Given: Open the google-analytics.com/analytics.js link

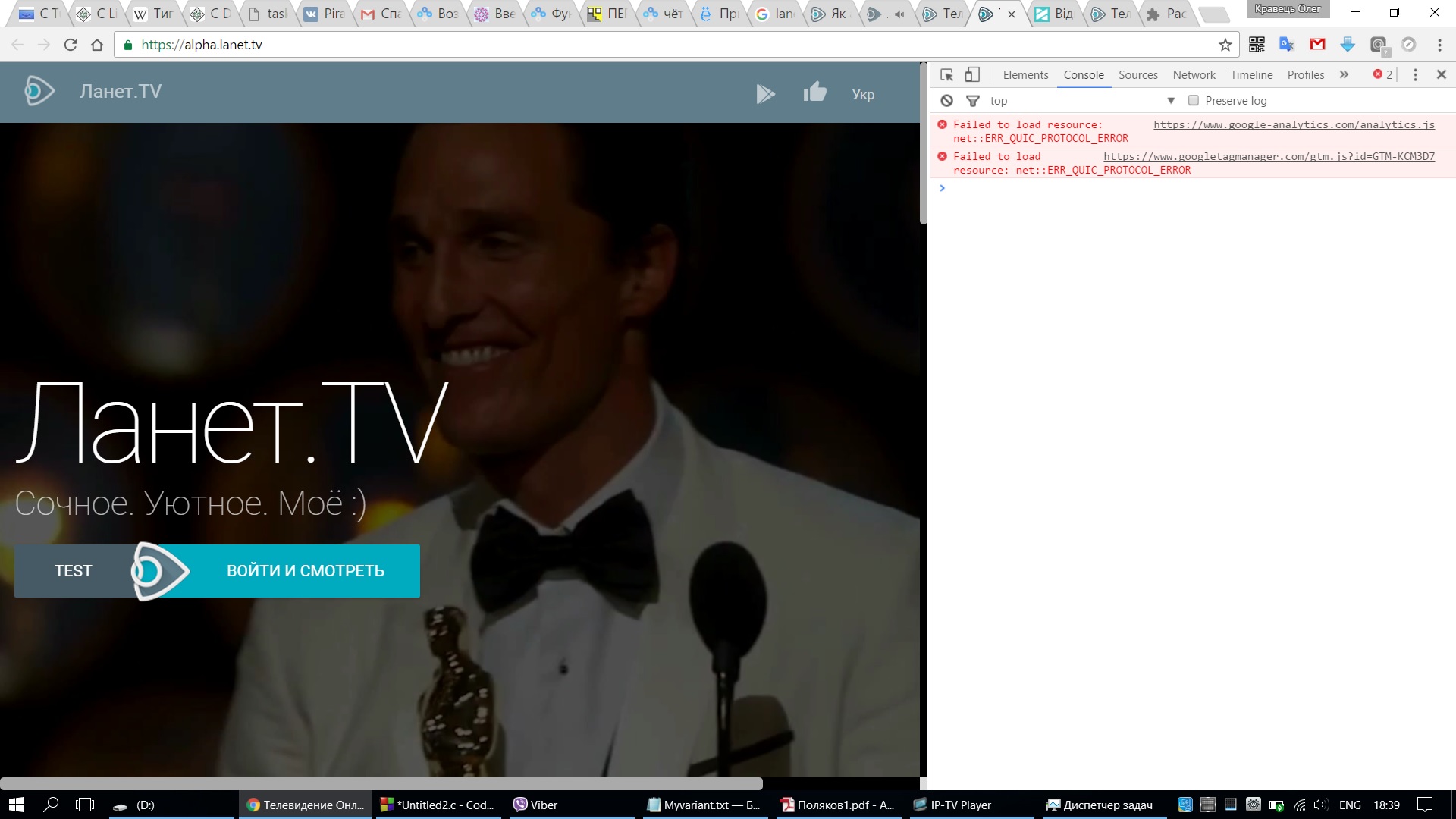Looking at the screenshot, I should pos(1294,124).
